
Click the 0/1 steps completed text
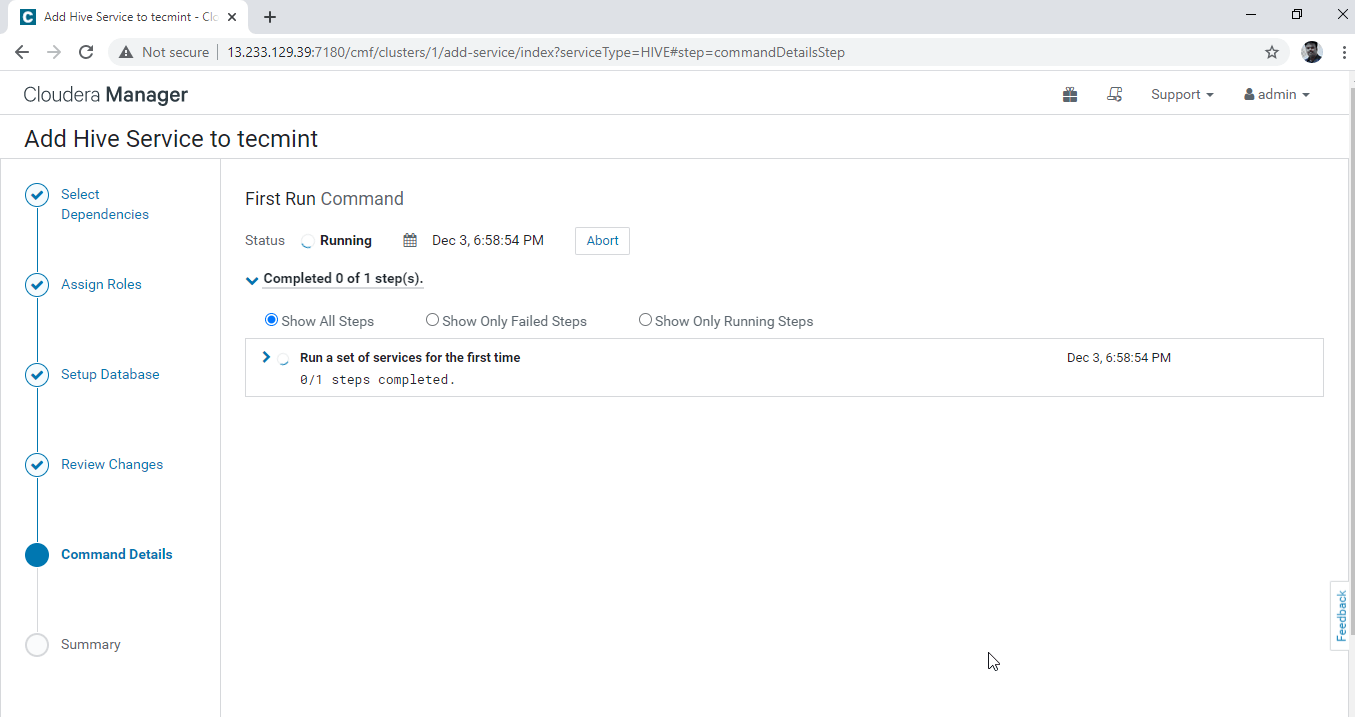377,380
